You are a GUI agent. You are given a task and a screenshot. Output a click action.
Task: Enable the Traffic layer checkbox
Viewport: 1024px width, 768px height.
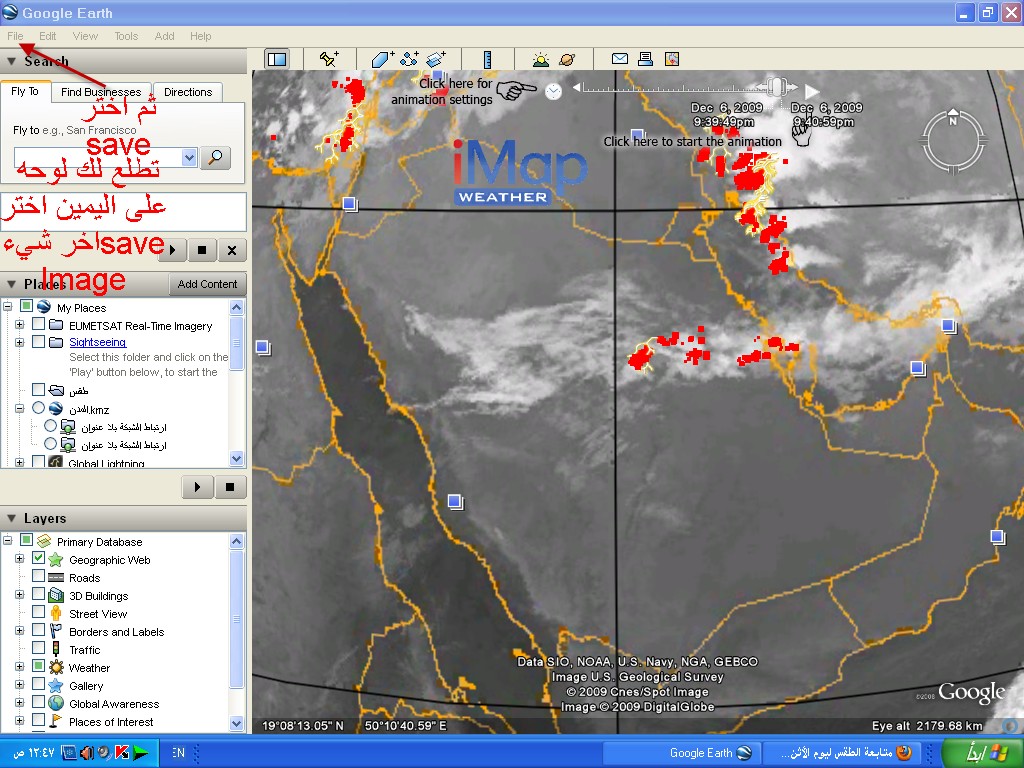(39, 648)
